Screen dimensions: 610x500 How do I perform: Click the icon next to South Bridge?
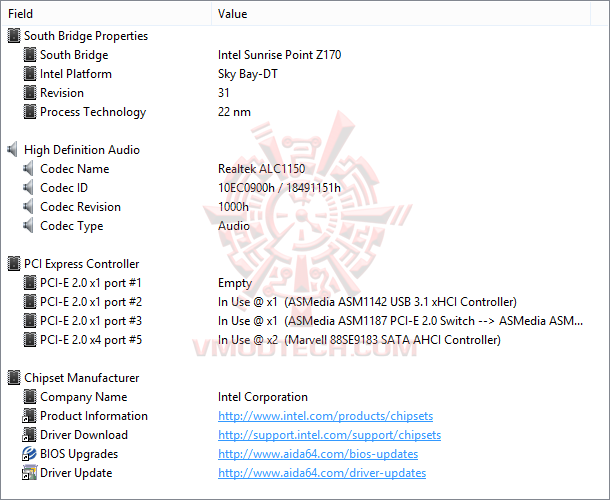pos(30,55)
